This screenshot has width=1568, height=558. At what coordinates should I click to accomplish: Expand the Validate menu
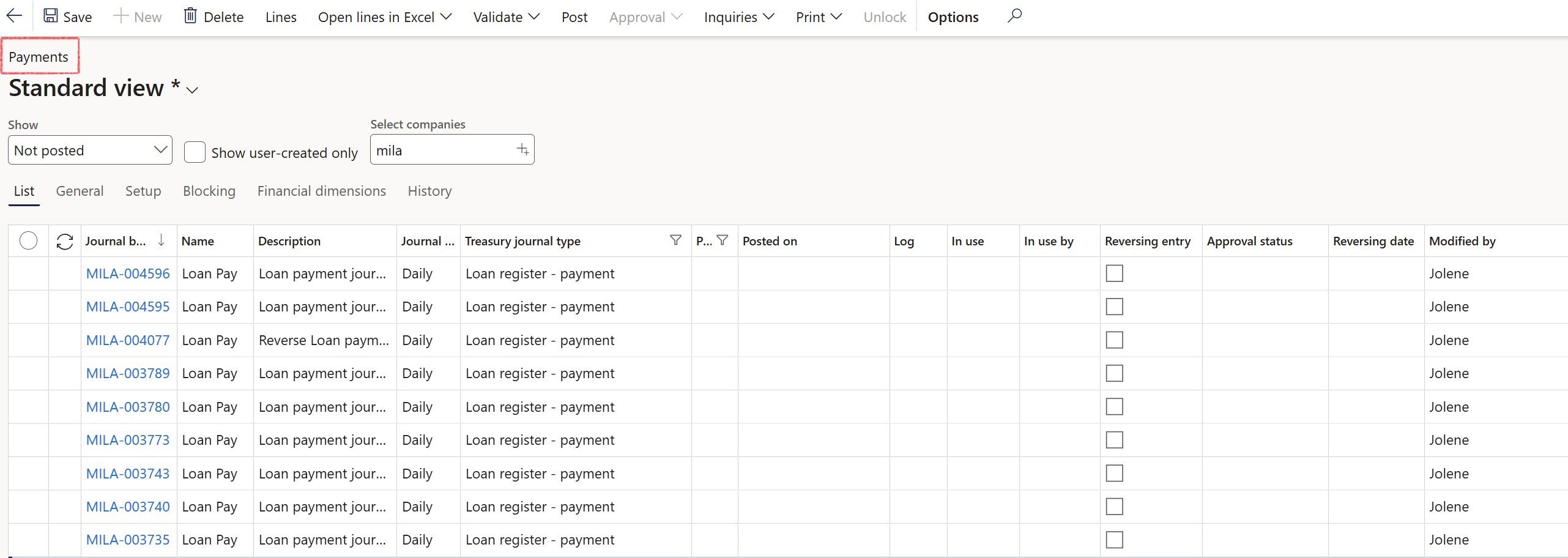(x=506, y=17)
